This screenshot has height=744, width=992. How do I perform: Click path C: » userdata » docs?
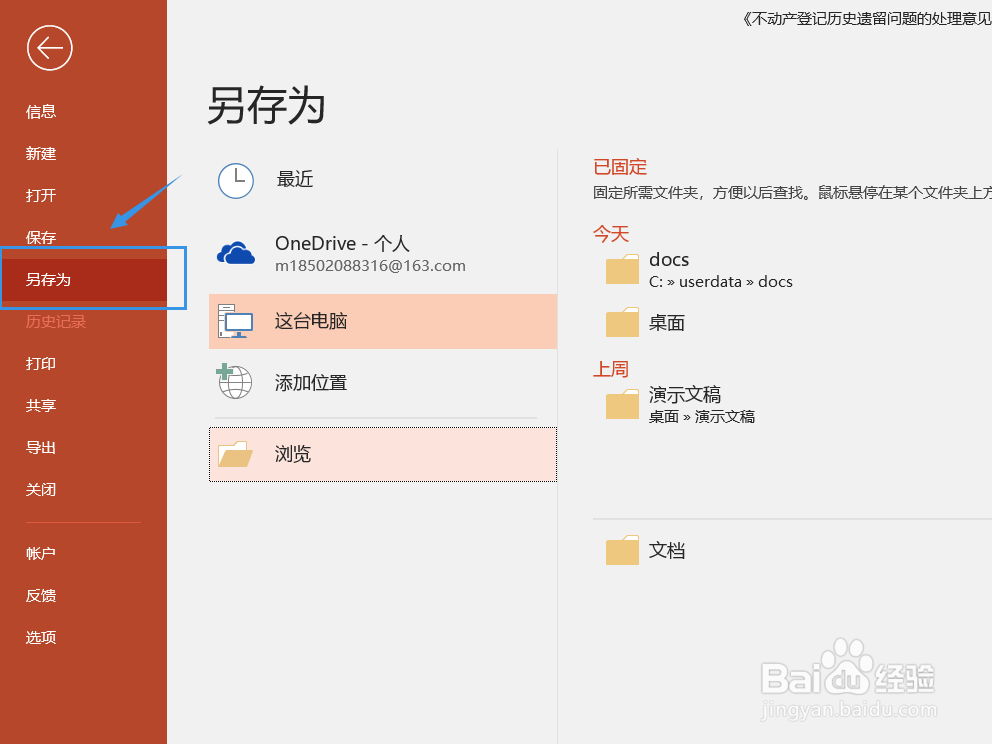click(x=721, y=282)
